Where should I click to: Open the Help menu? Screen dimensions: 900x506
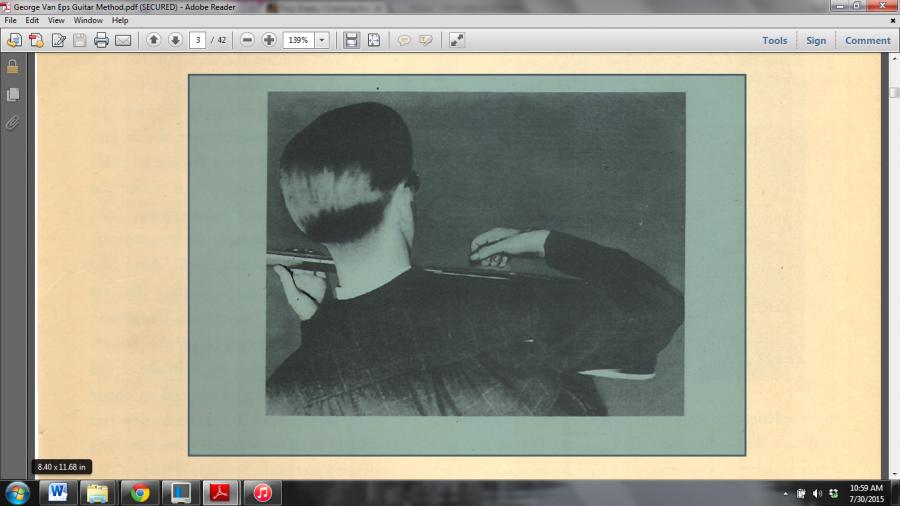(120, 20)
